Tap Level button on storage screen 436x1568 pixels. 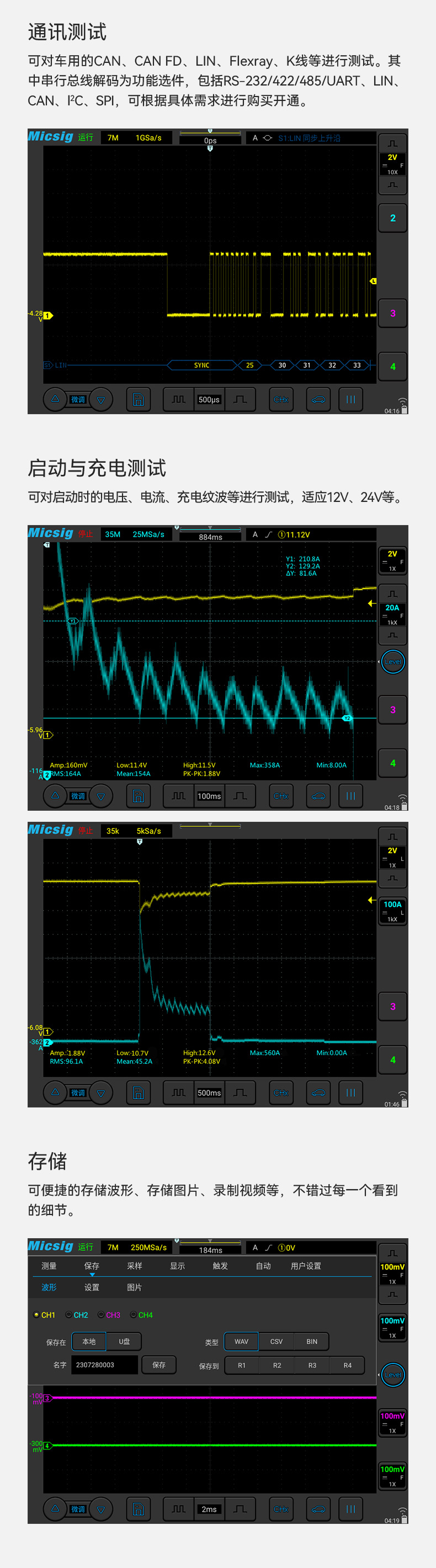[x=393, y=1375]
